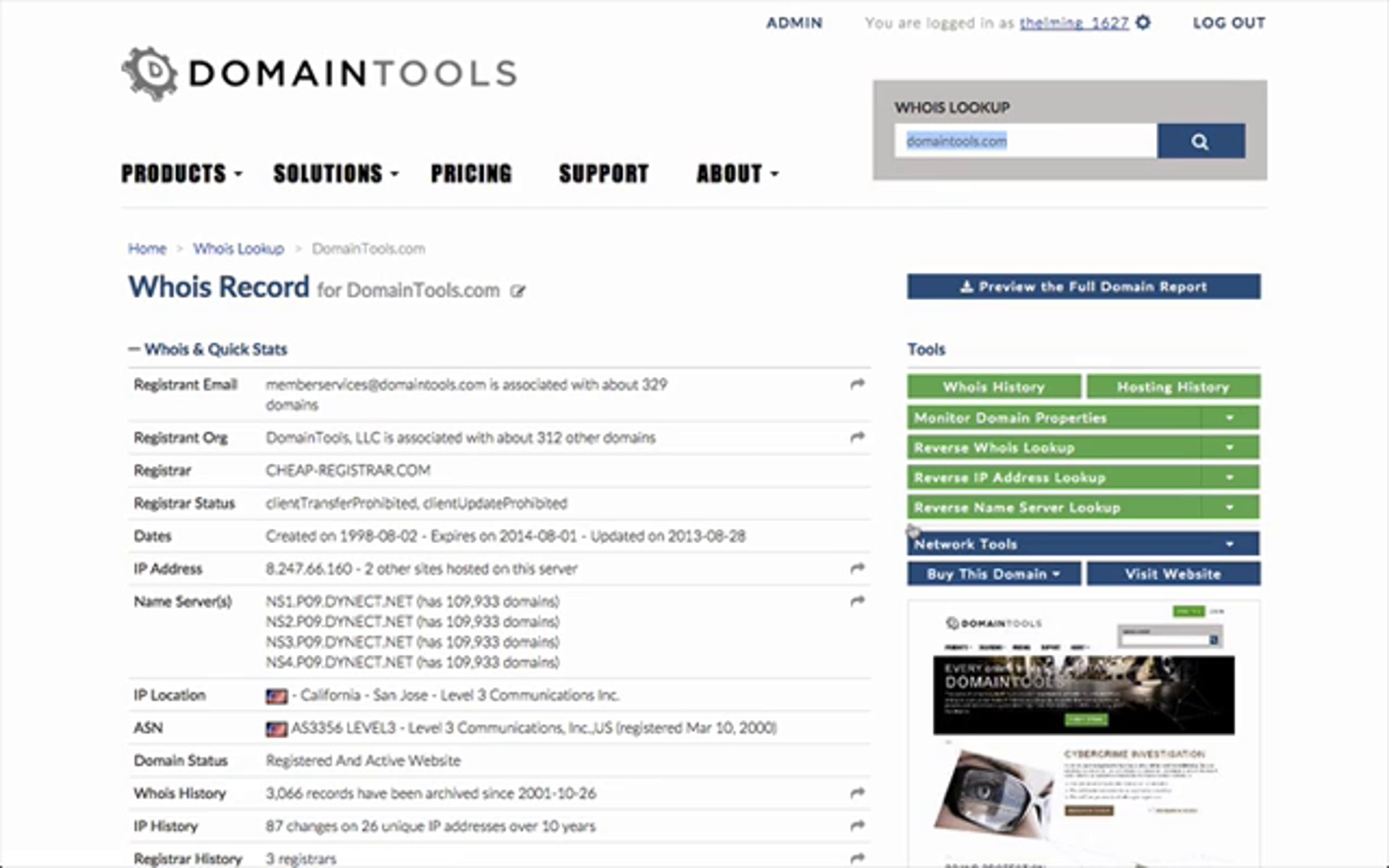The image size is (1389, 868).
Task: Click the DomainTools gear logo
Action: [x=149, y=73]
